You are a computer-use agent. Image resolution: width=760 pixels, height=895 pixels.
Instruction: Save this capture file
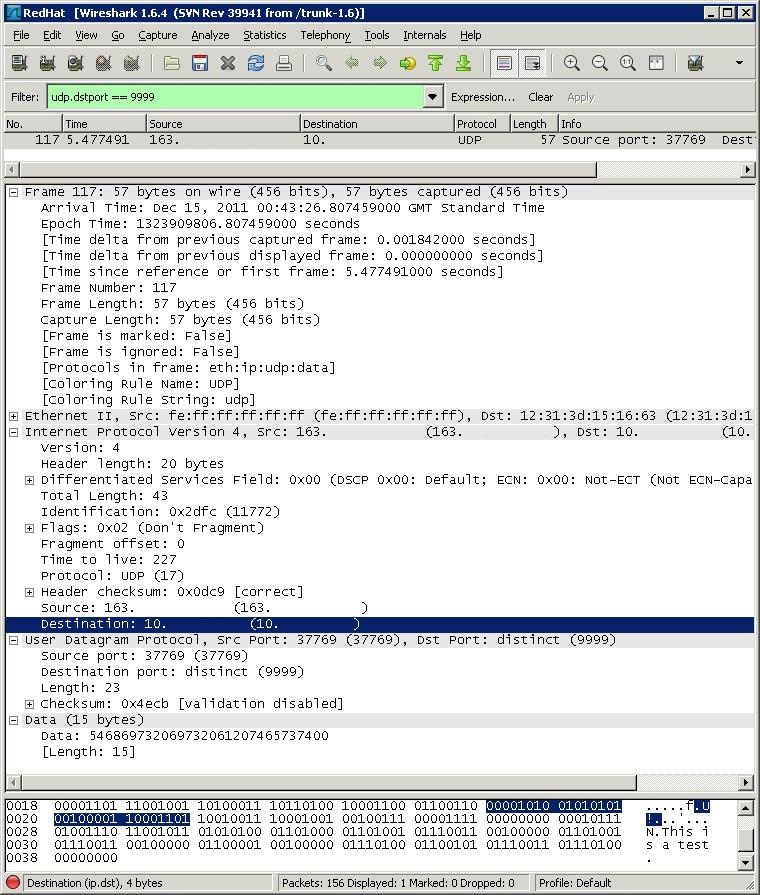[x=199, y=63]
